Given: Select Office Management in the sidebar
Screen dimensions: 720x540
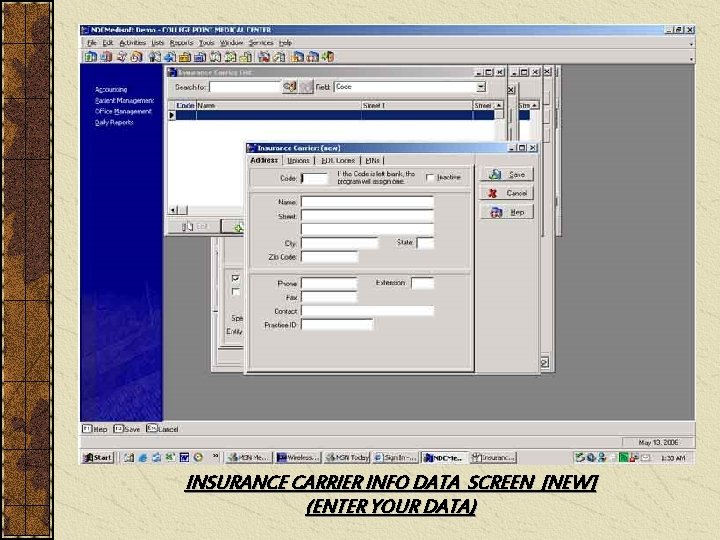Looking at the screenshot, I should tap(123, 112).
